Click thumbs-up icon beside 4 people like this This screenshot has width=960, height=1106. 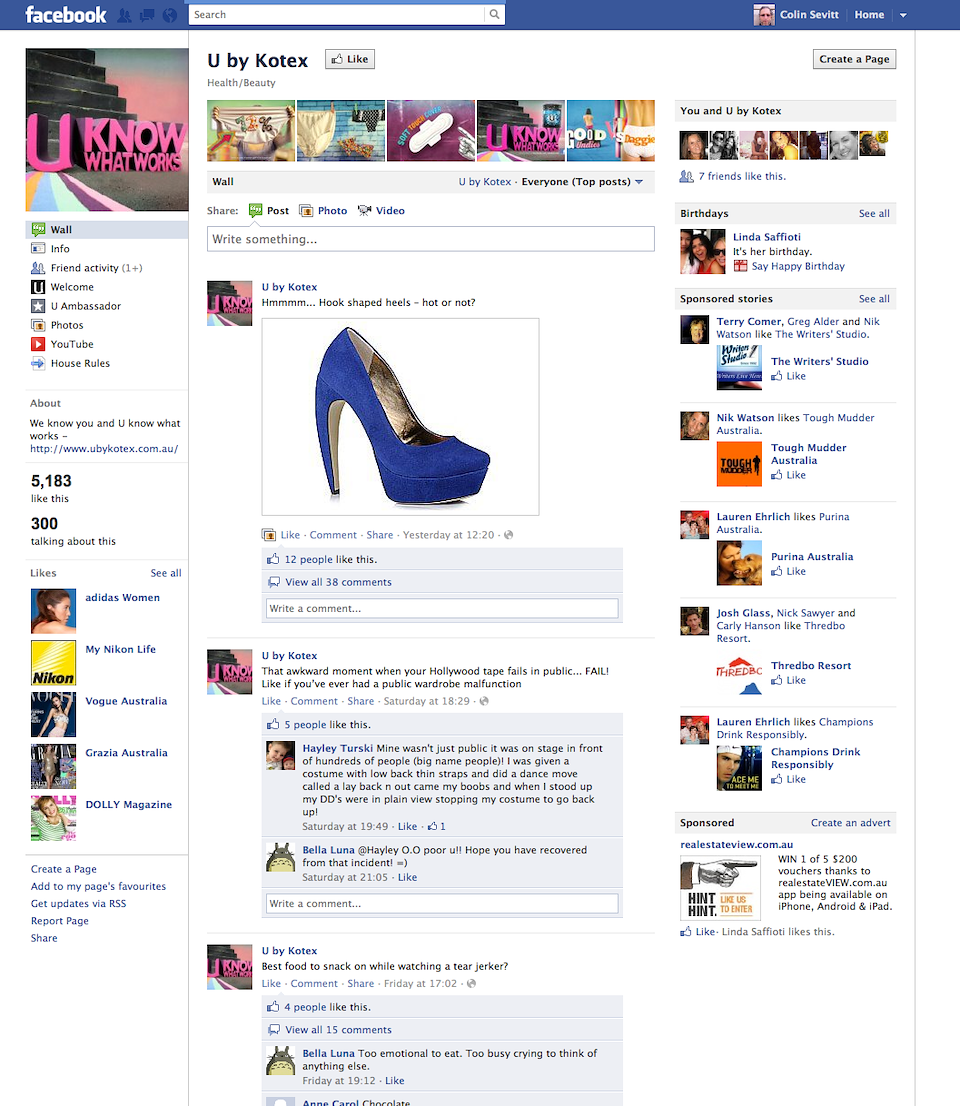[x=273, y=1007]
